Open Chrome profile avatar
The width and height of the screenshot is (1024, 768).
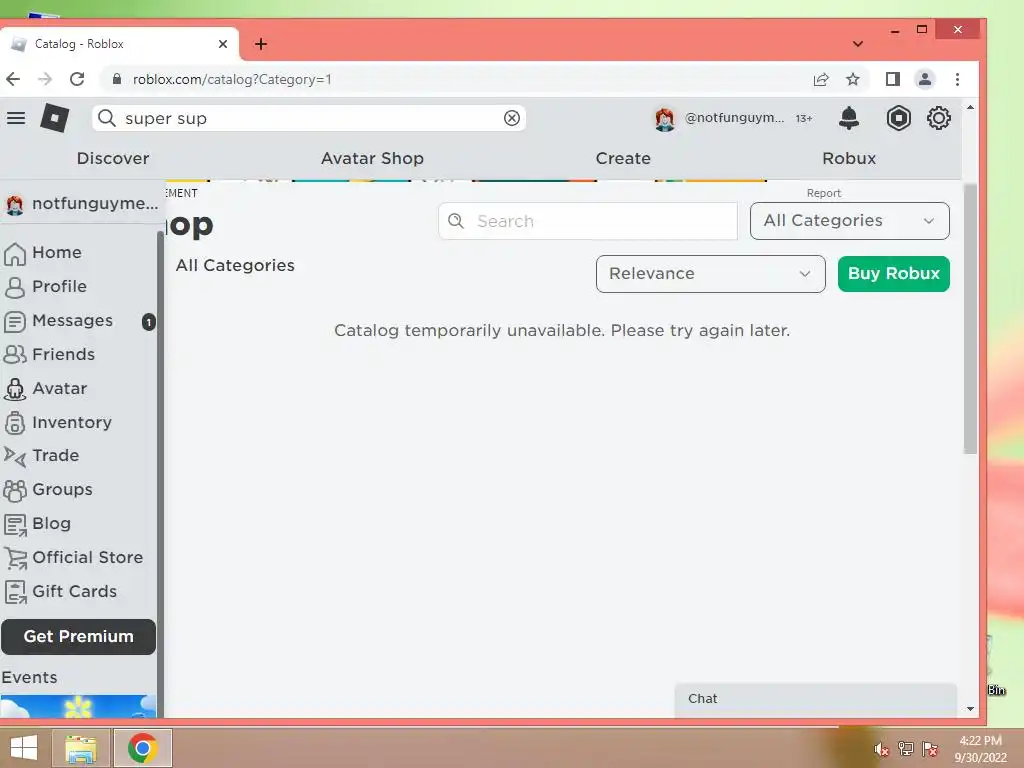tap(925, 79)
